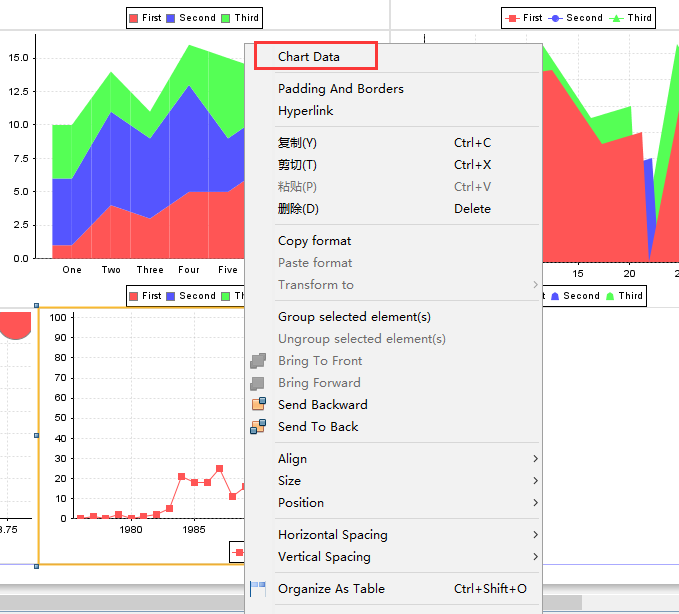The height and width of the screenshot is (614, 679).
Task: Click Ungroup selected element(s) entry
Action: tap(362, 339)
